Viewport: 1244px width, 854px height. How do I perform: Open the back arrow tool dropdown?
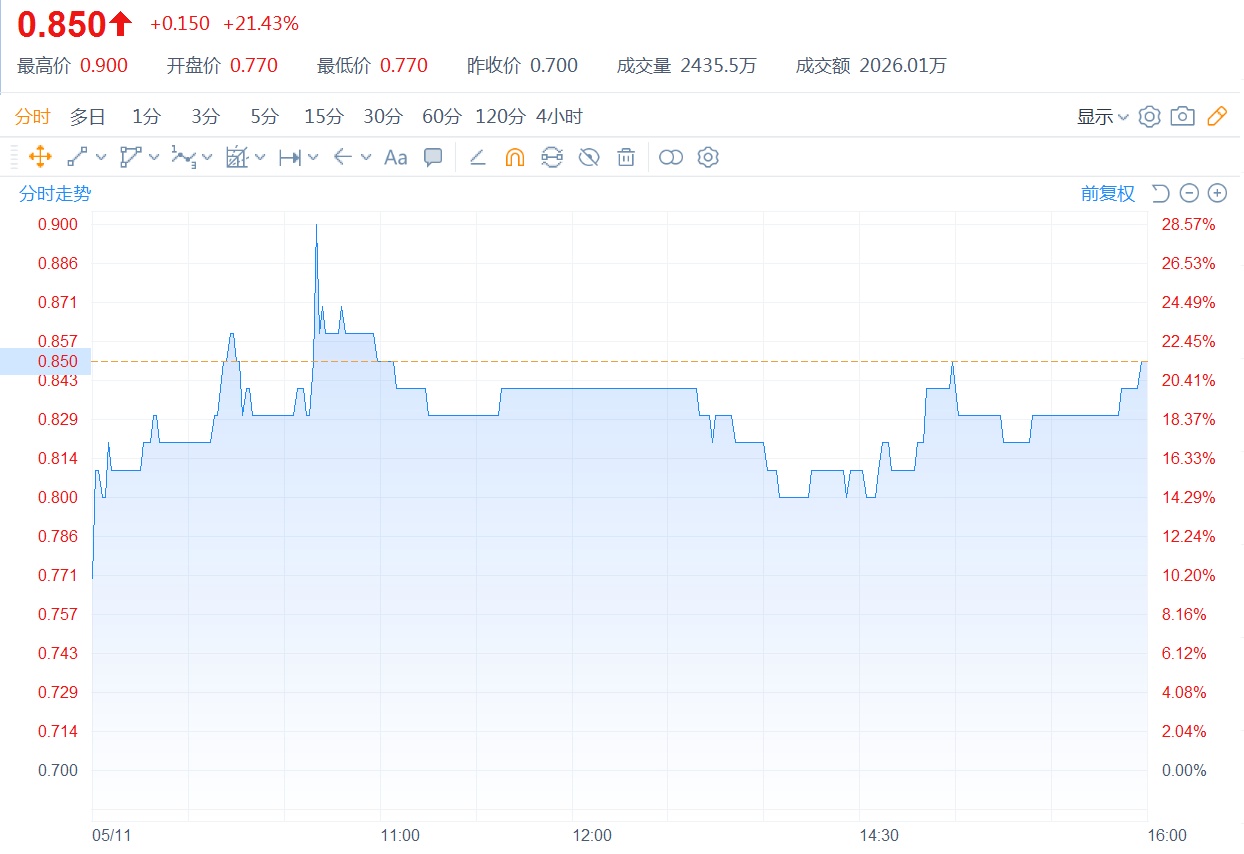(366, 157)
